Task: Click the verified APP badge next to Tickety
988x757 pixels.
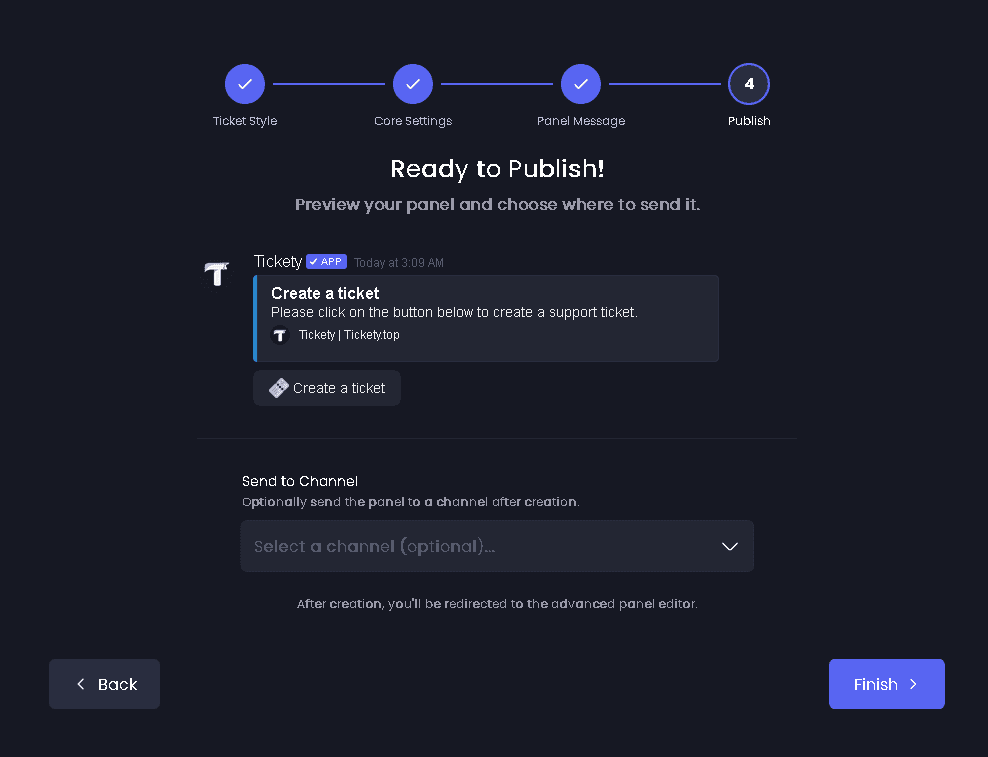Action: [326, 261]
